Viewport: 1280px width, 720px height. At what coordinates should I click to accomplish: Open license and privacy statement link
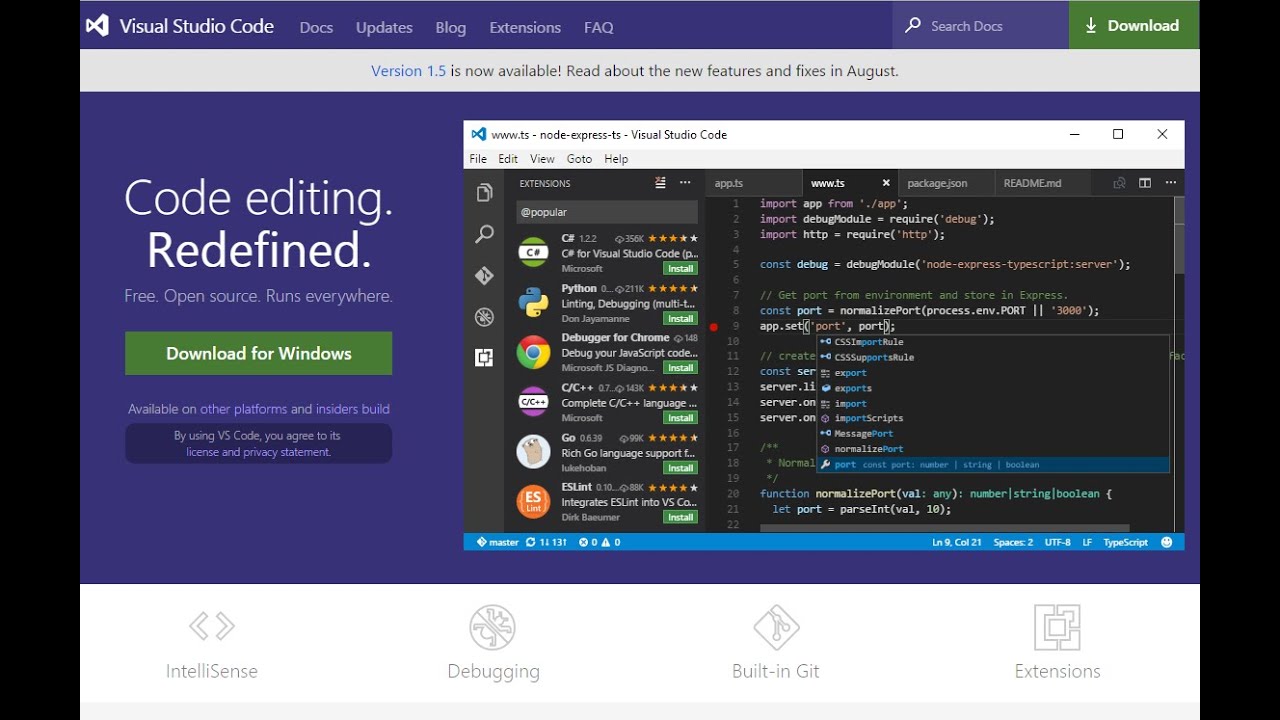tap(258, 452)
